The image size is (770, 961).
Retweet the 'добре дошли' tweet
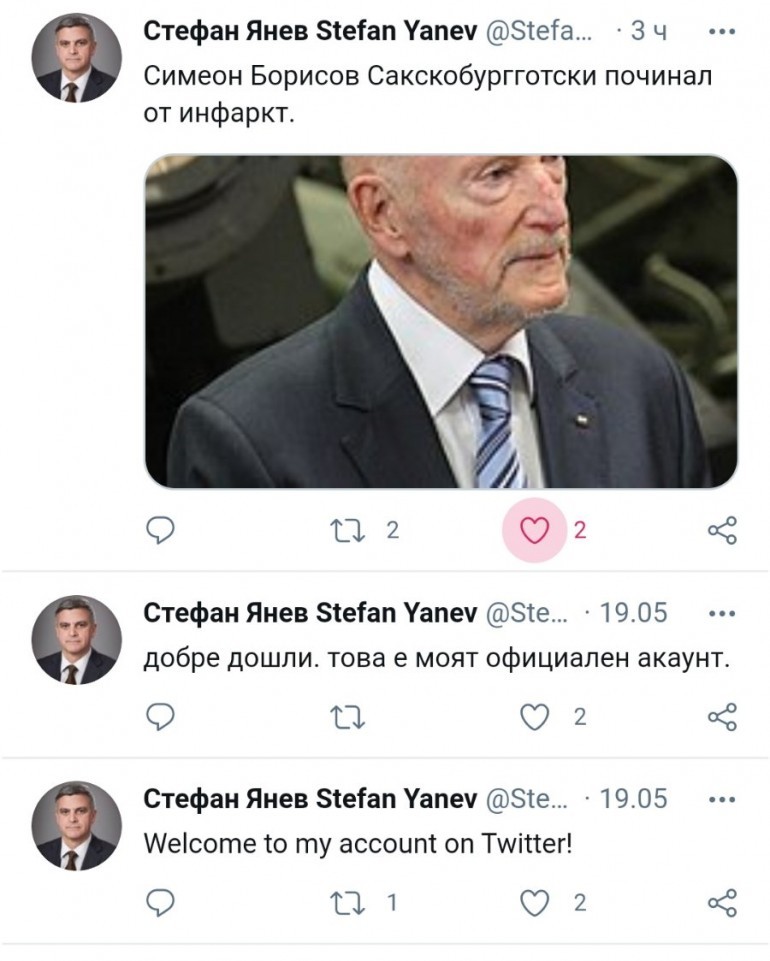click(351, 716)
